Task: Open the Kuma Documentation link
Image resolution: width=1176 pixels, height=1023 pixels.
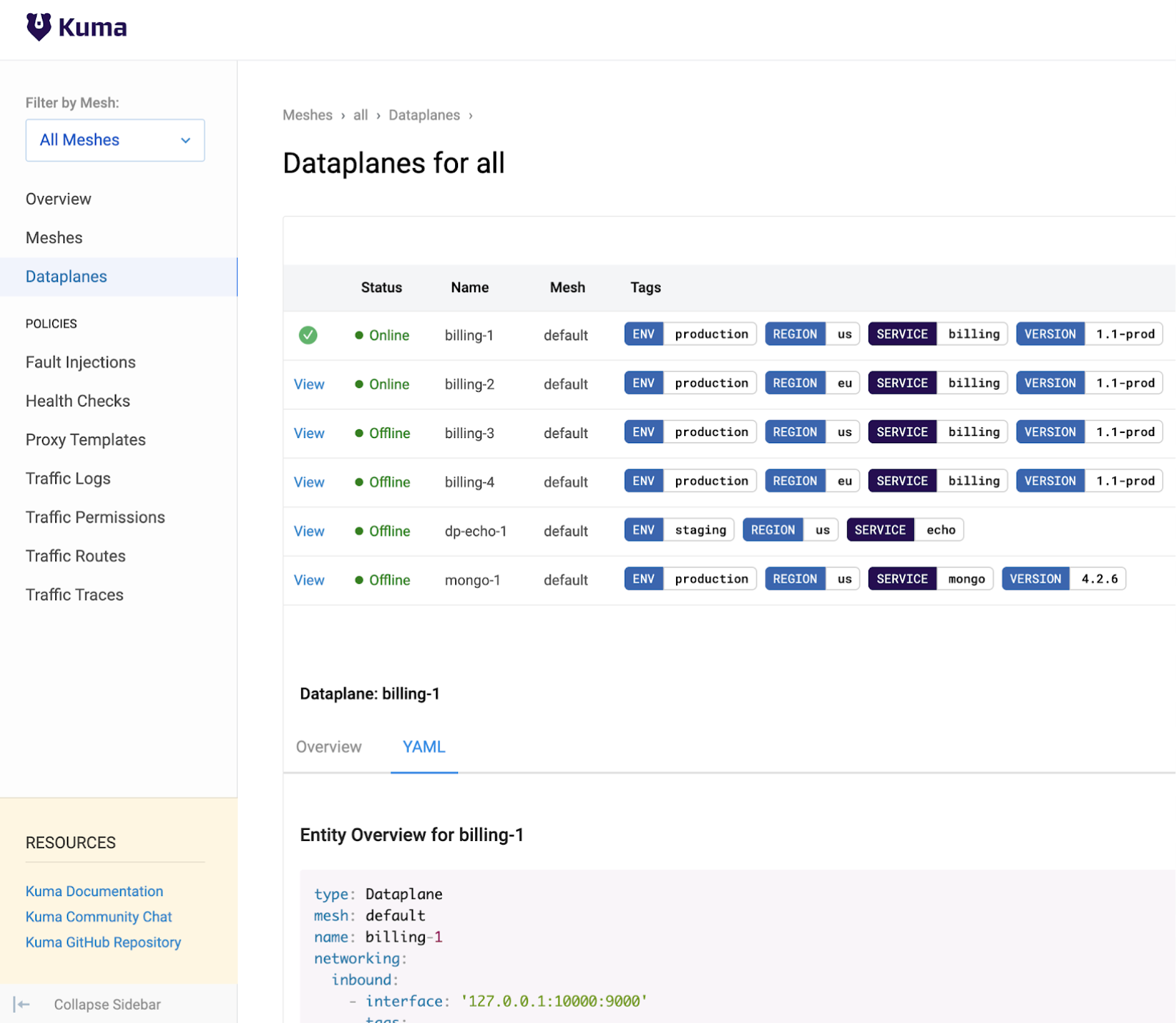Action: 94,892
